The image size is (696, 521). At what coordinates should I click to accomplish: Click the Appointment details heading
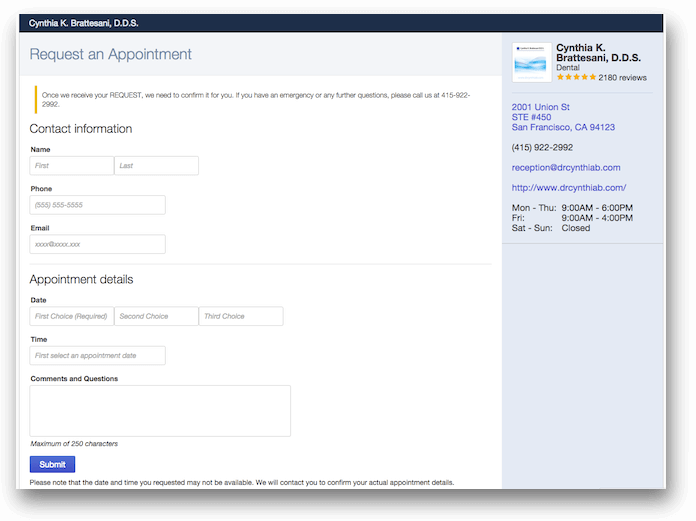tap(81, 279)
